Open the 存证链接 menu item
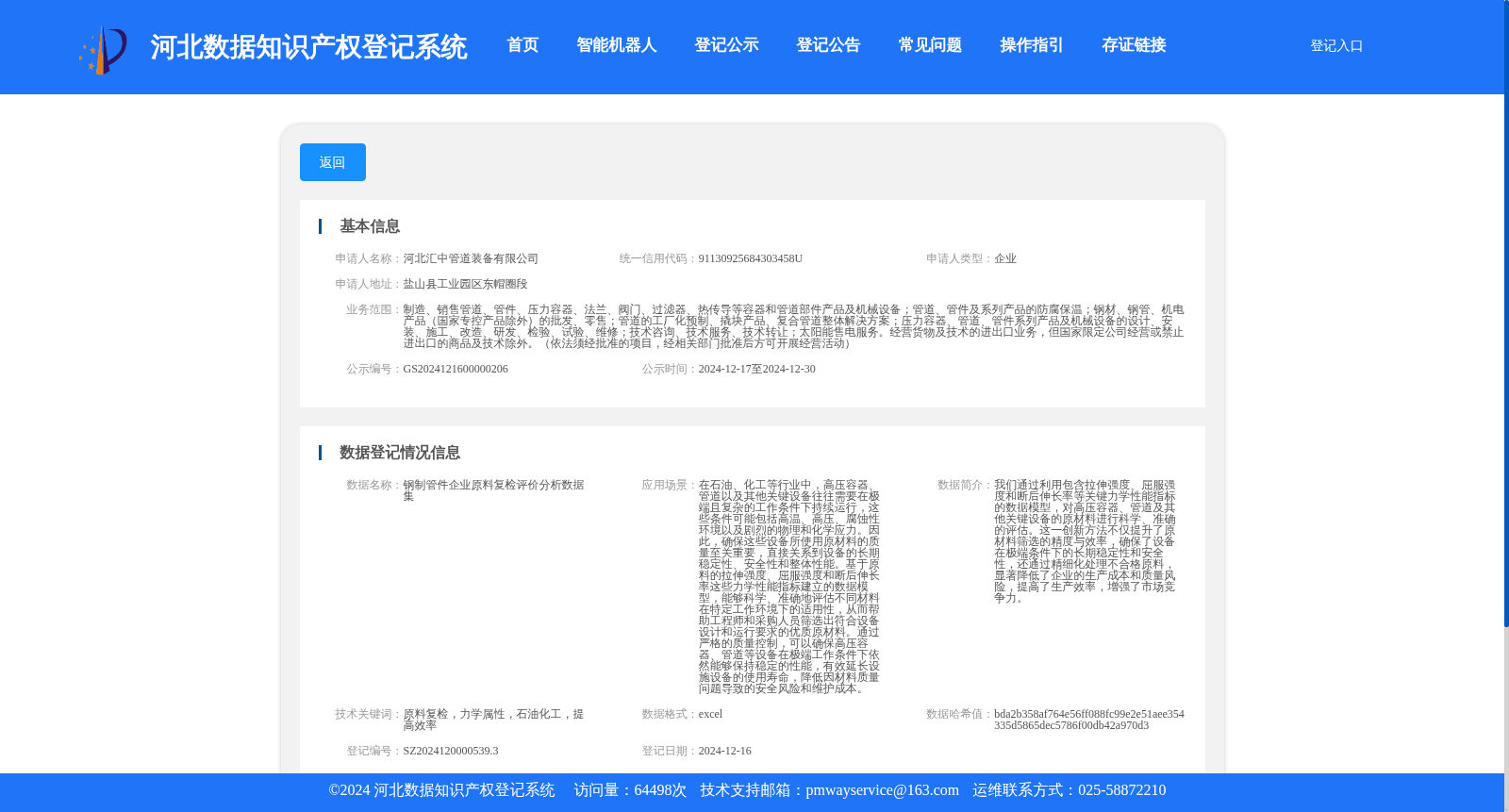Screen dimensions: 1509x812 tap(1134, 45)
